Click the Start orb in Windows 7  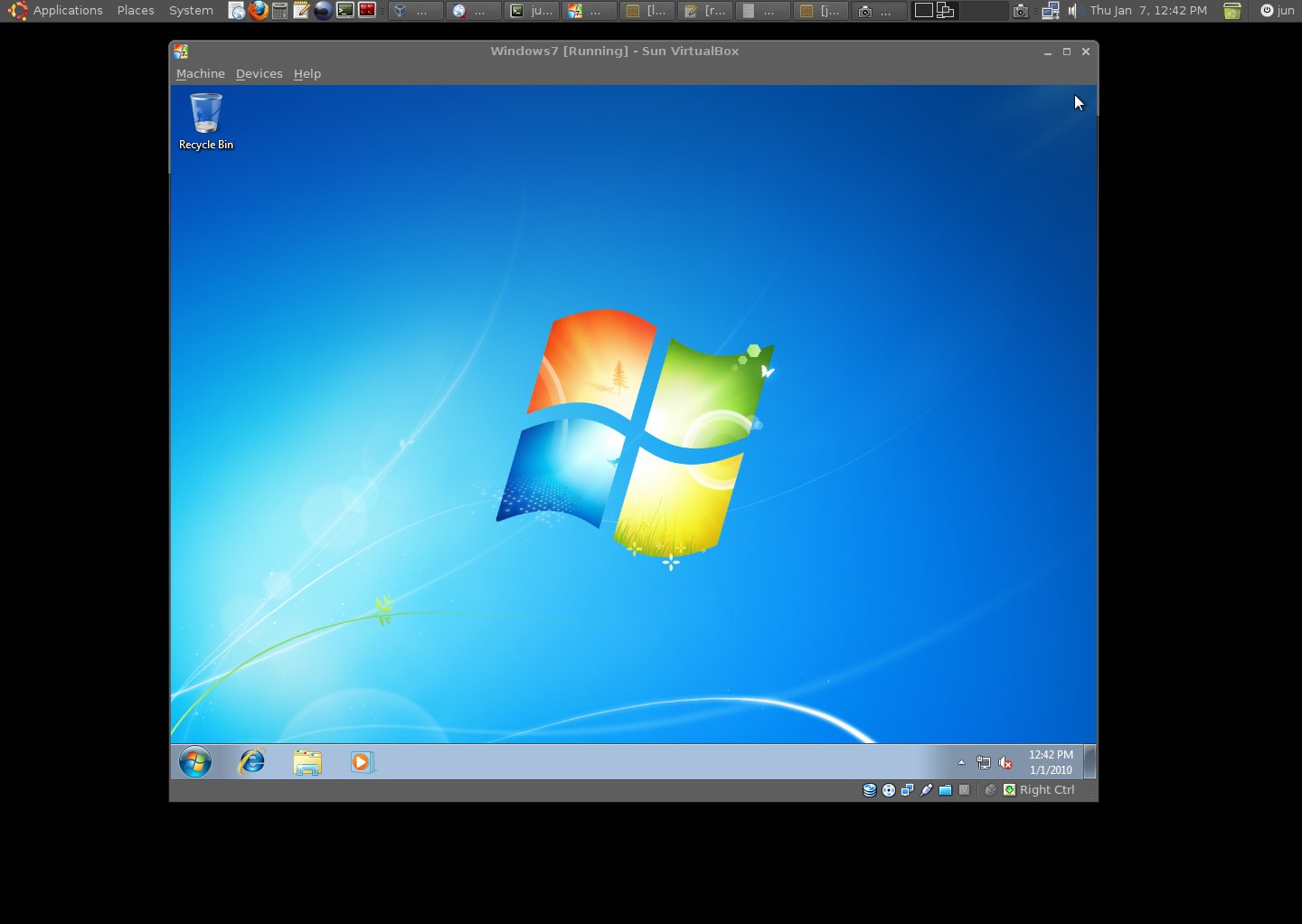click(194, 762)
